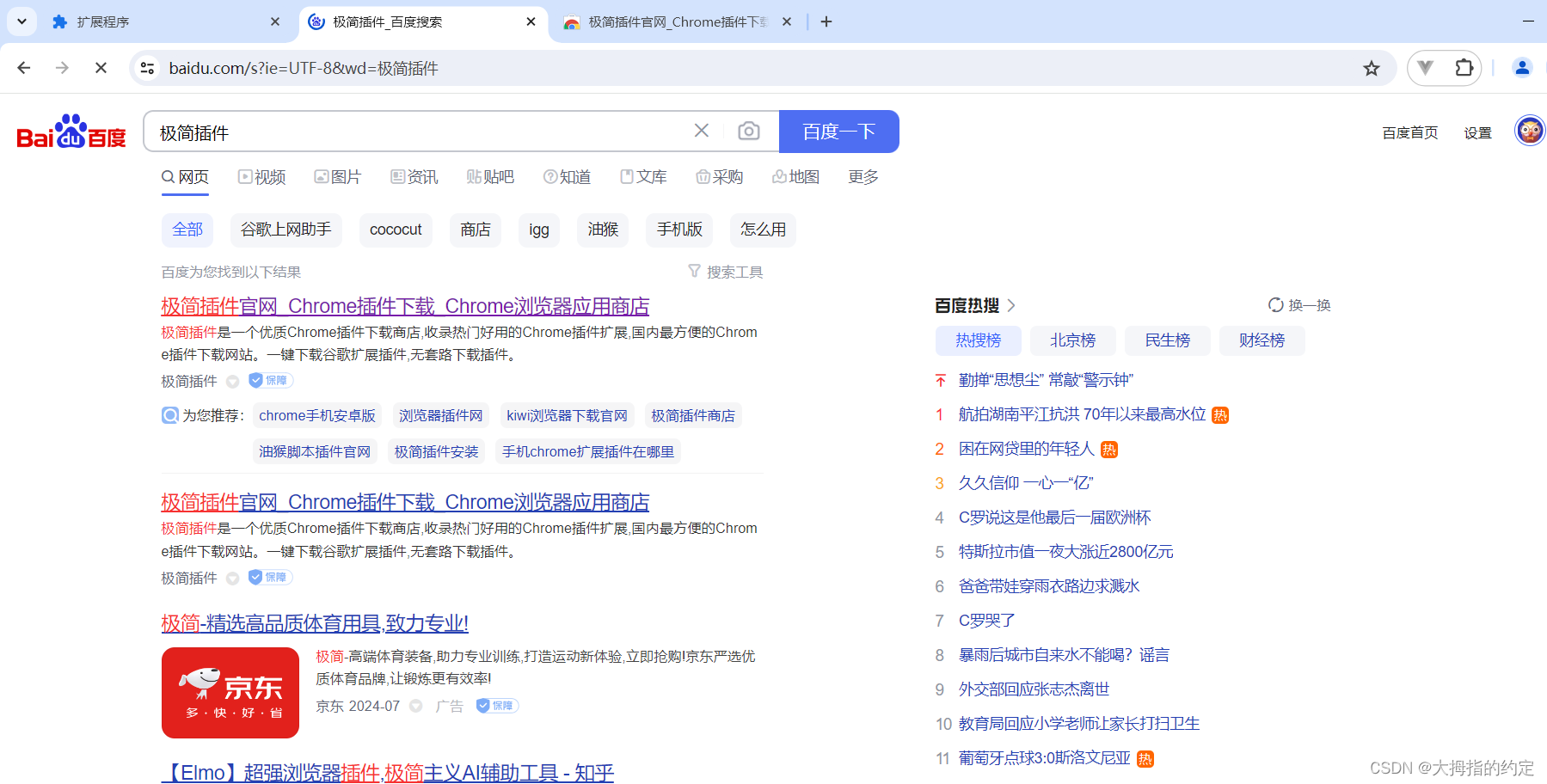Go forward to the next page
Screen dimensions: 1547x784
(x=62, y=68)
